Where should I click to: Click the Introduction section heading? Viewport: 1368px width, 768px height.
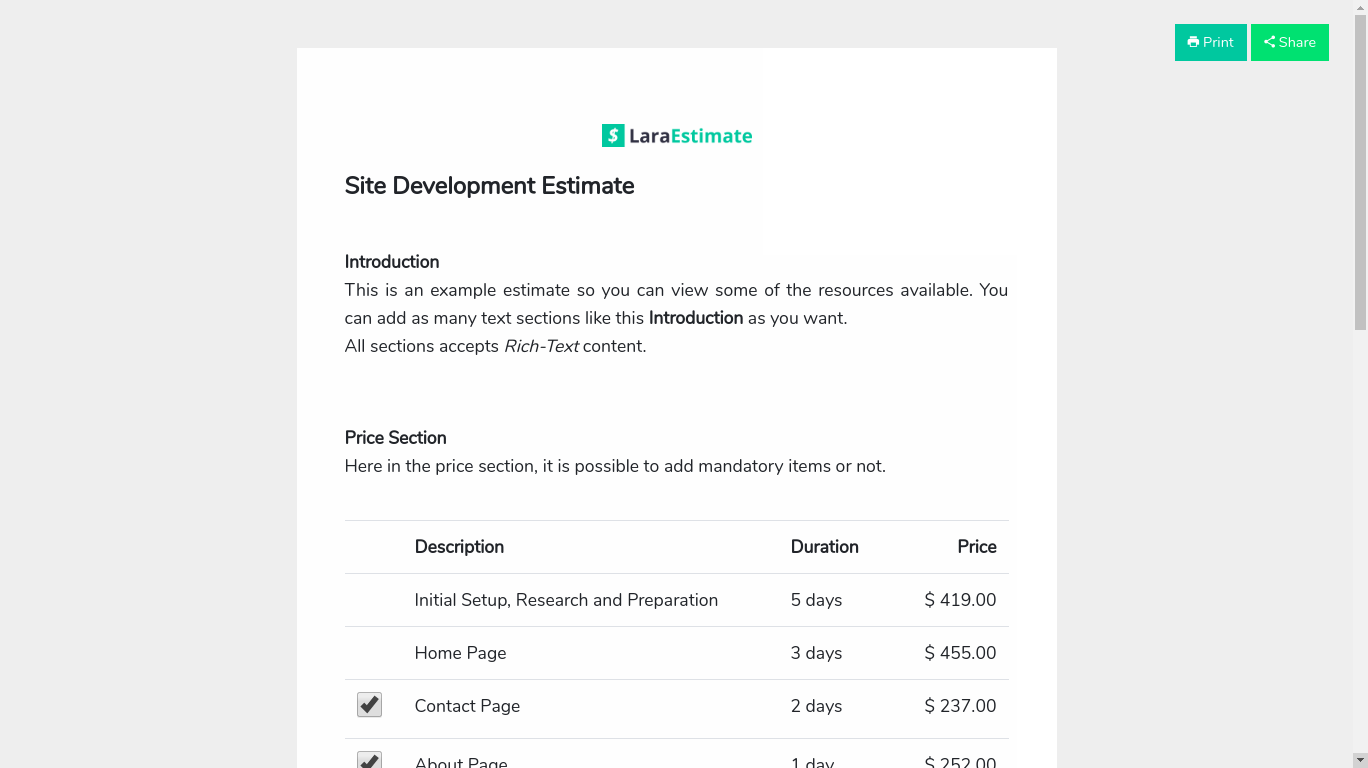[x=391, y=262]
